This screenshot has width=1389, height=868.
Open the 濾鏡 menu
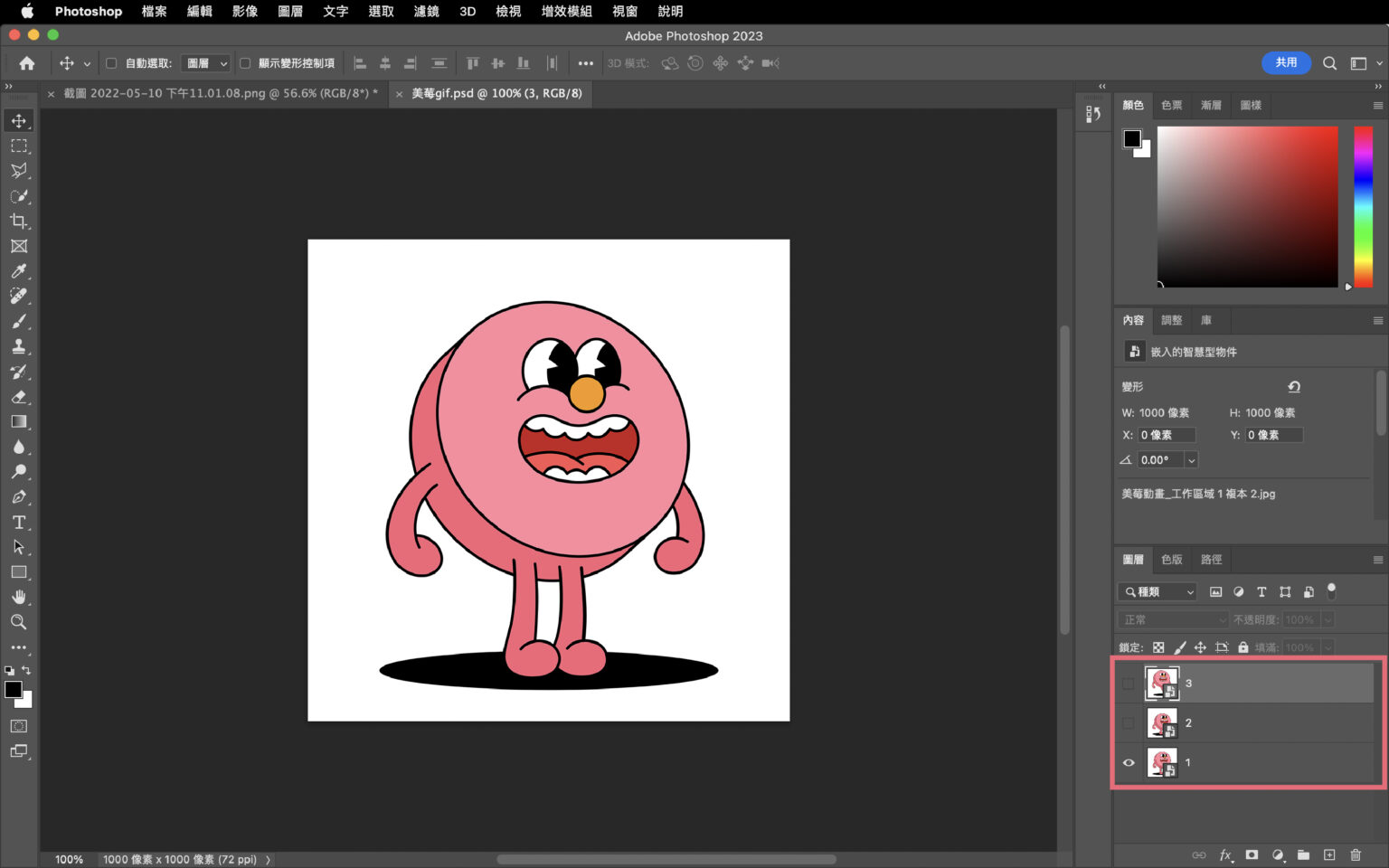(x=427, y=12)
